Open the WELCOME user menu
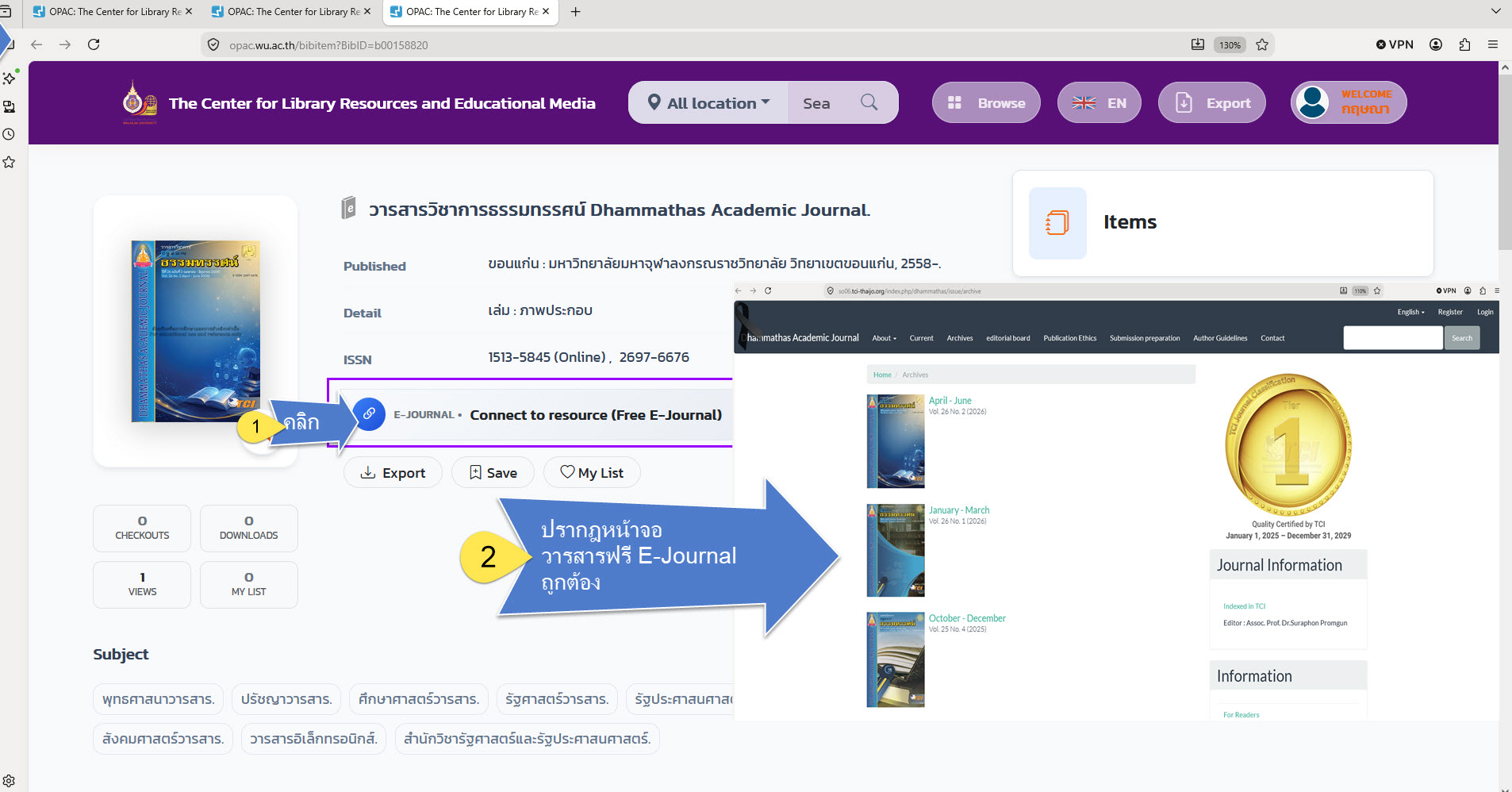Viewport: 1512px width, 792px height. 1349,102
